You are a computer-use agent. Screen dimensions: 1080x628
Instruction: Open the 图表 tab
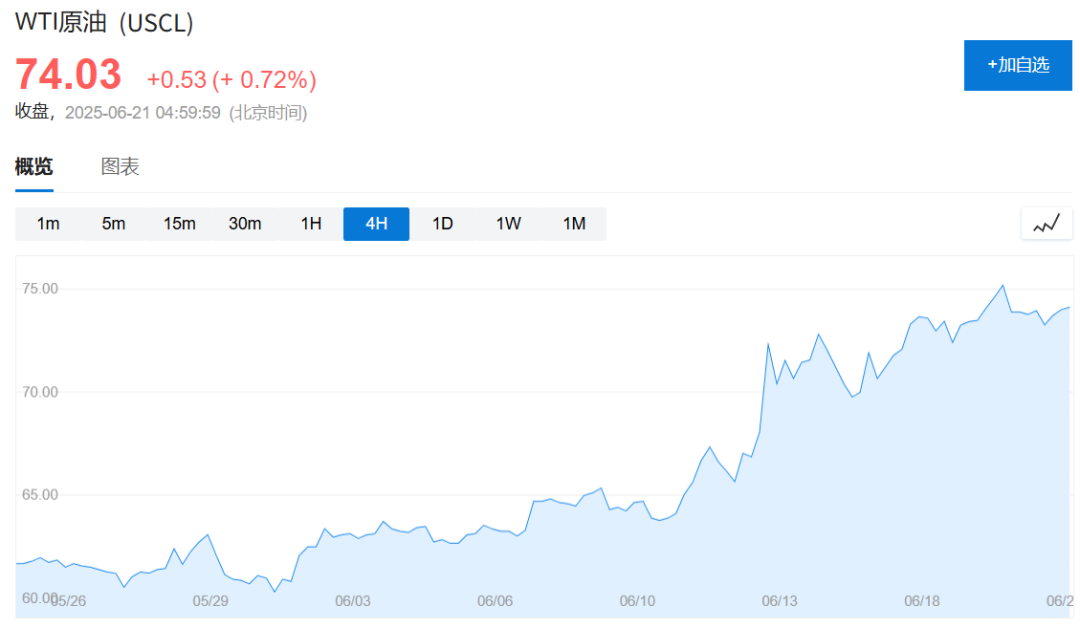click(x=120, y=167)
